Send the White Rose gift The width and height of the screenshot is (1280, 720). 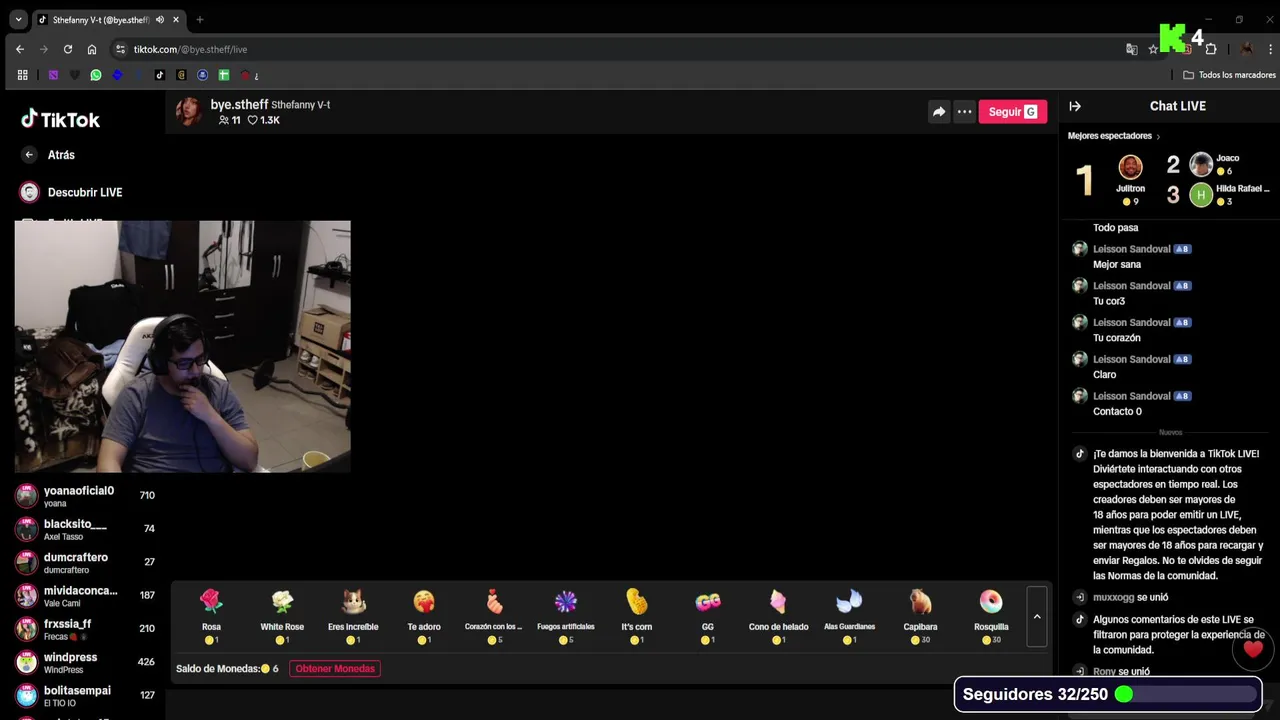[282, 616]
